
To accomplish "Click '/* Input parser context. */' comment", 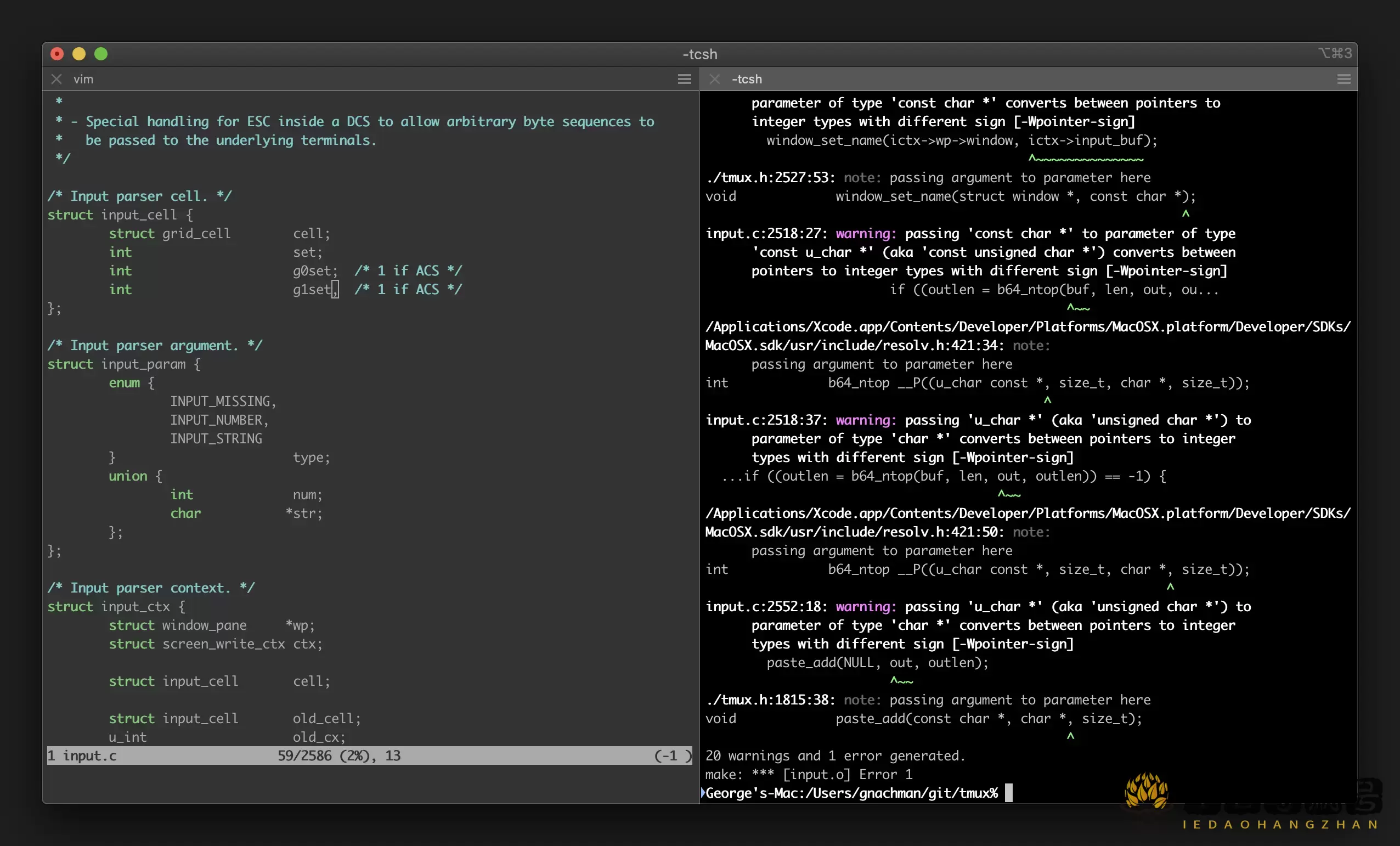I will (151, 588).
